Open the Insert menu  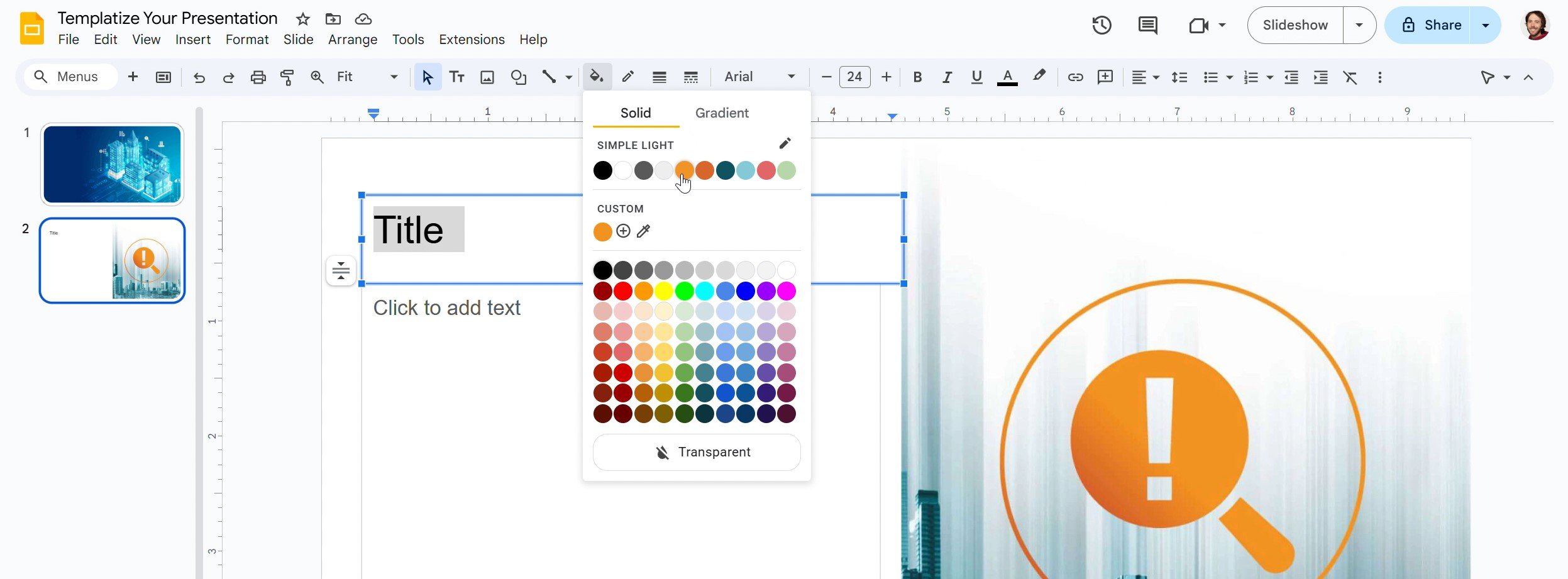tap(192, 39)
